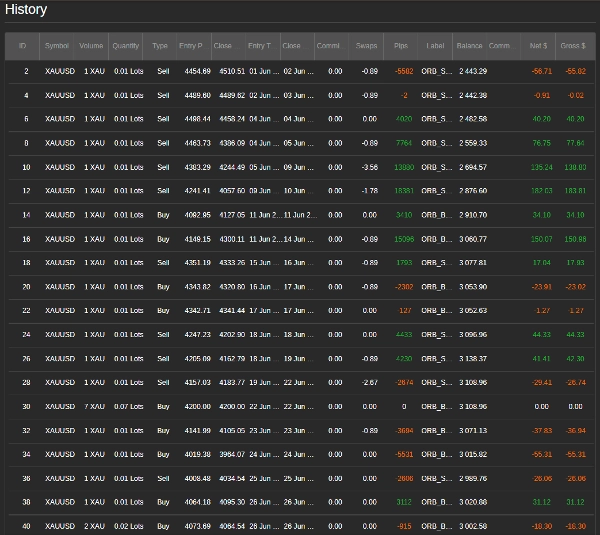Click swaps value -2.67
The height and width of the screenshot is (535, 600).
pos(370,383)
